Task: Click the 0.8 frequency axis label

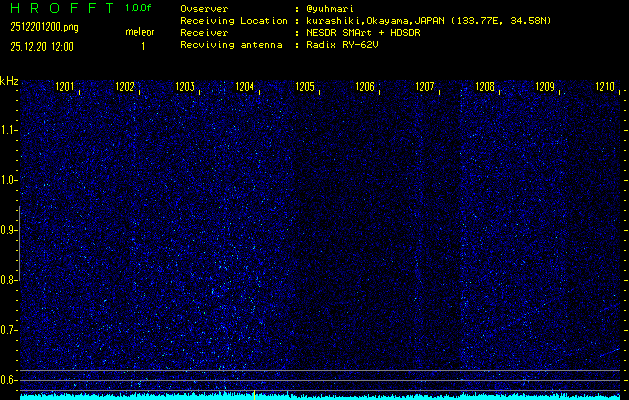Action: 7,280
